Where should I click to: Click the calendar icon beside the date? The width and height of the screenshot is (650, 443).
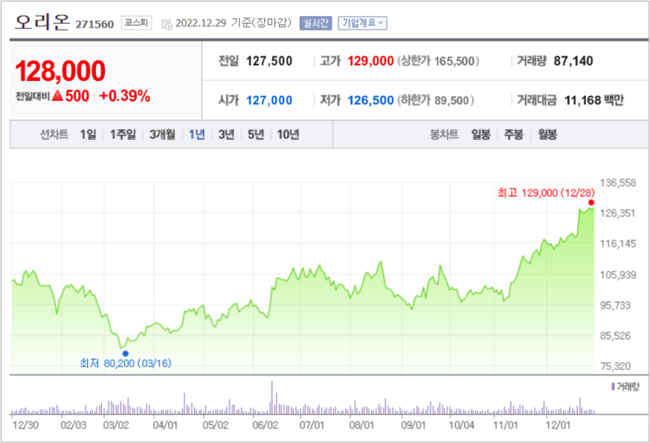[x=167, y=24]
